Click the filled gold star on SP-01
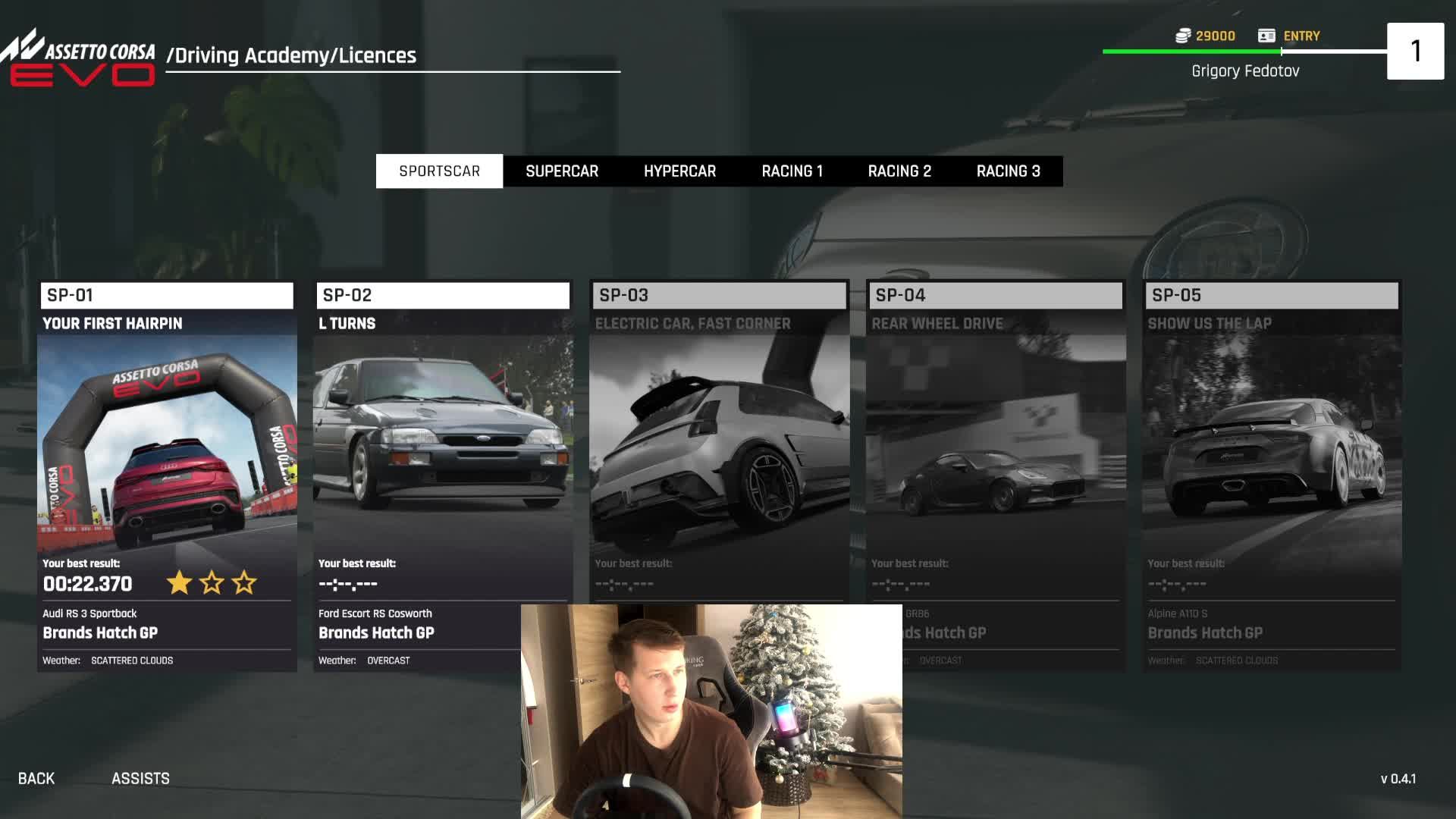Image resolution: width=1456 pixels, height=819 pixels. point(180,583)
